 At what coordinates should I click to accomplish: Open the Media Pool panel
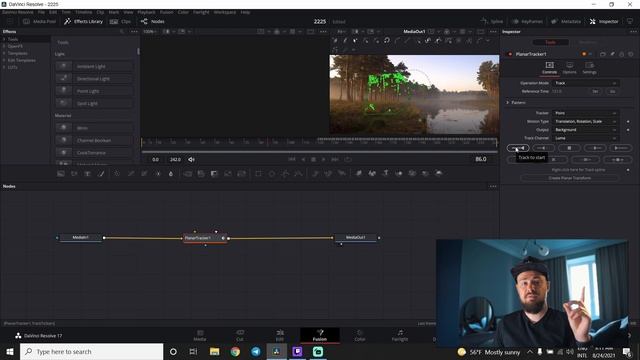coord(39,21)
